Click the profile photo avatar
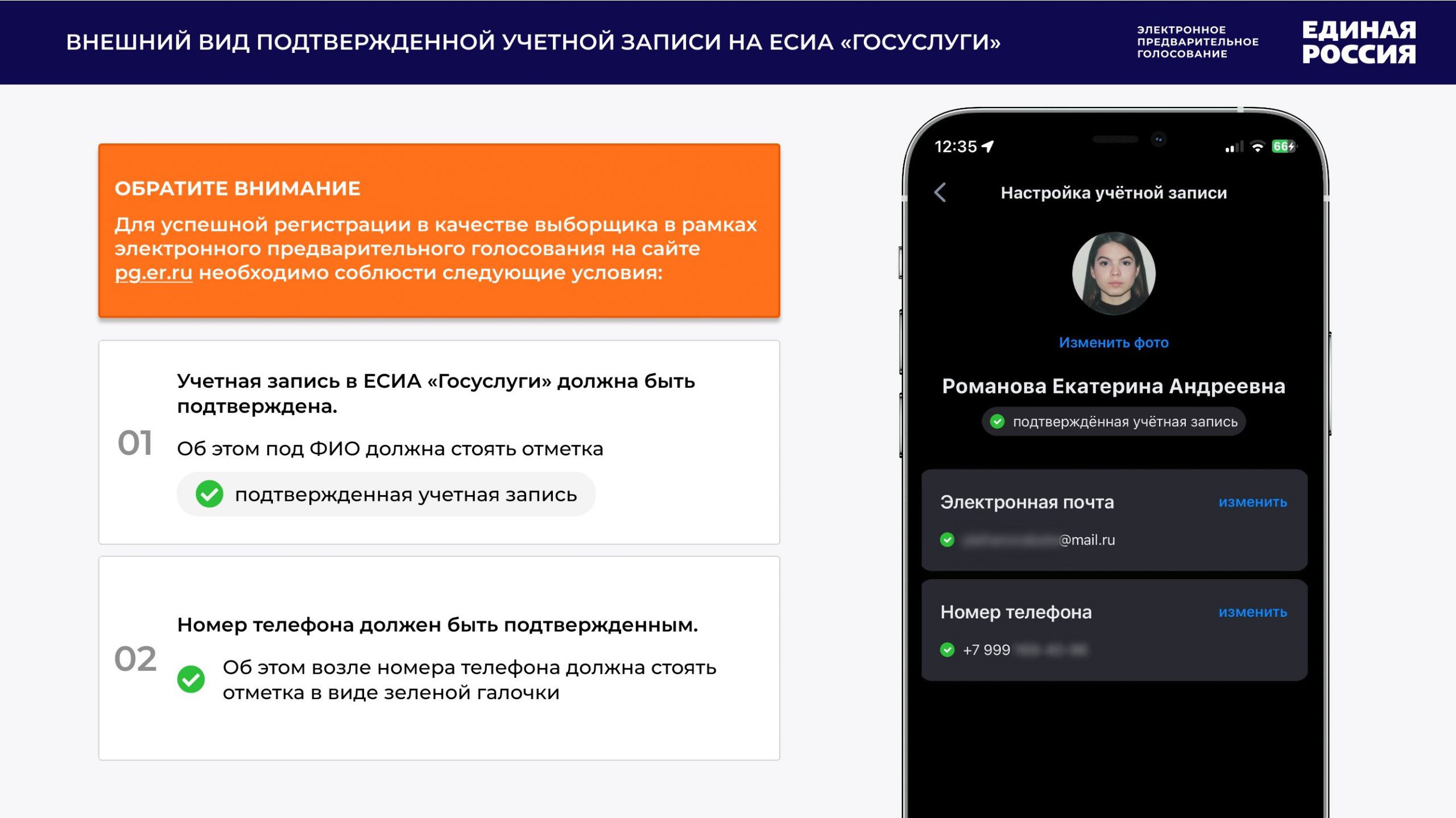Screen dimensions: 1456x818 pyautogui.click(x=1113, y=273)
